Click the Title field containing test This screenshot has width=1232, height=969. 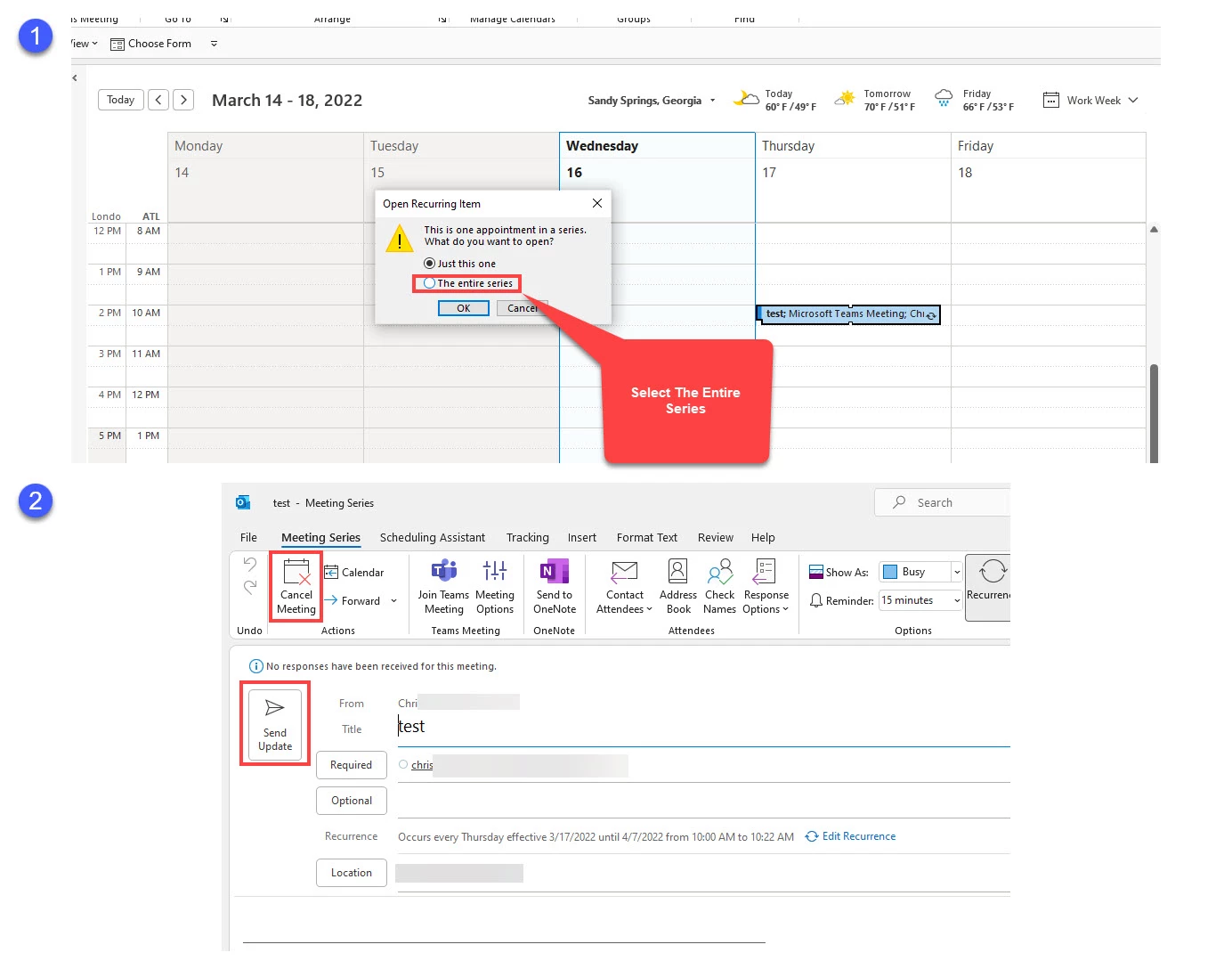[x=703, y=727]
